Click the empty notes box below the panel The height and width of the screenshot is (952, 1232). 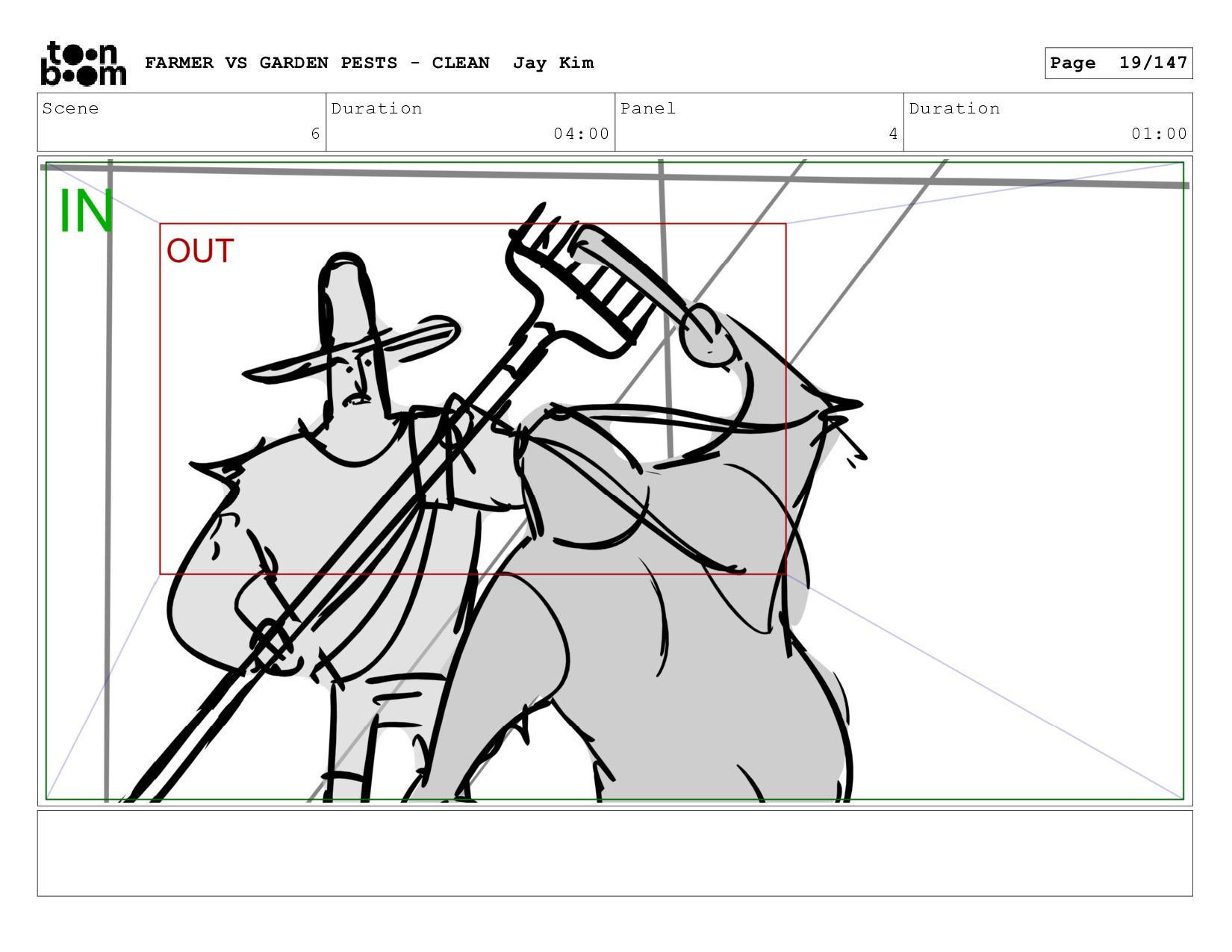(615, 853)
